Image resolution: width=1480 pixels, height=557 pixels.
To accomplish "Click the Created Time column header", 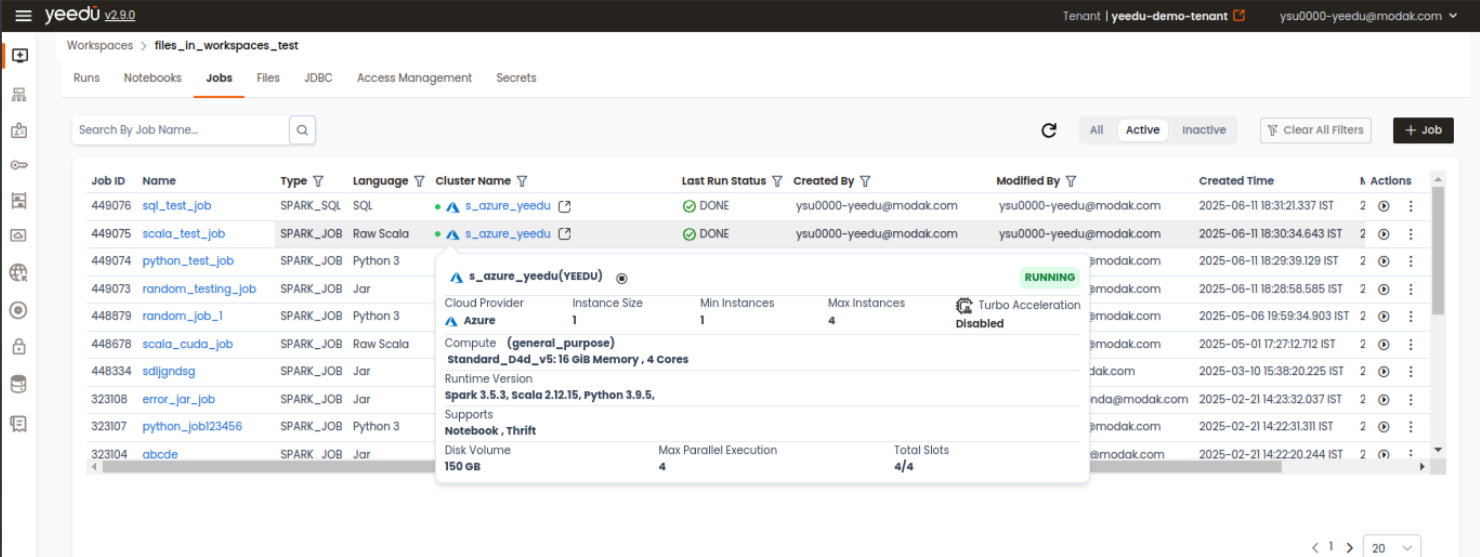I will pos(1236,181).
